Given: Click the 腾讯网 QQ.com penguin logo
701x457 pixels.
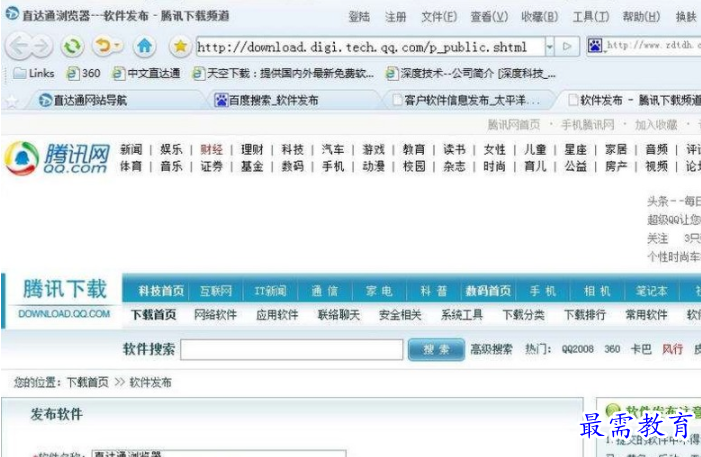Looking at the screenshot, I should pos(57,158).
